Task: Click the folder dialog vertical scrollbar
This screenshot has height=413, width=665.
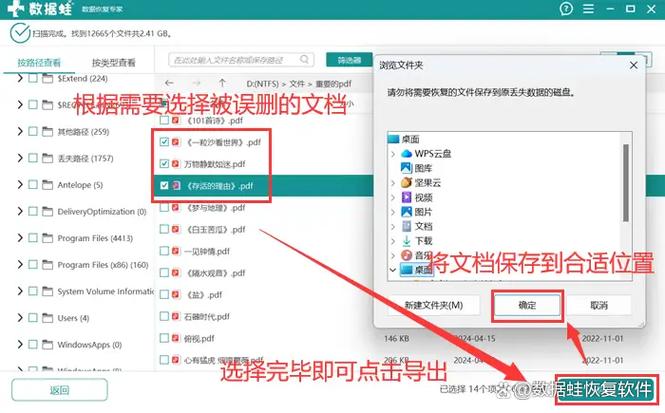Action: (x=626, y=182)
